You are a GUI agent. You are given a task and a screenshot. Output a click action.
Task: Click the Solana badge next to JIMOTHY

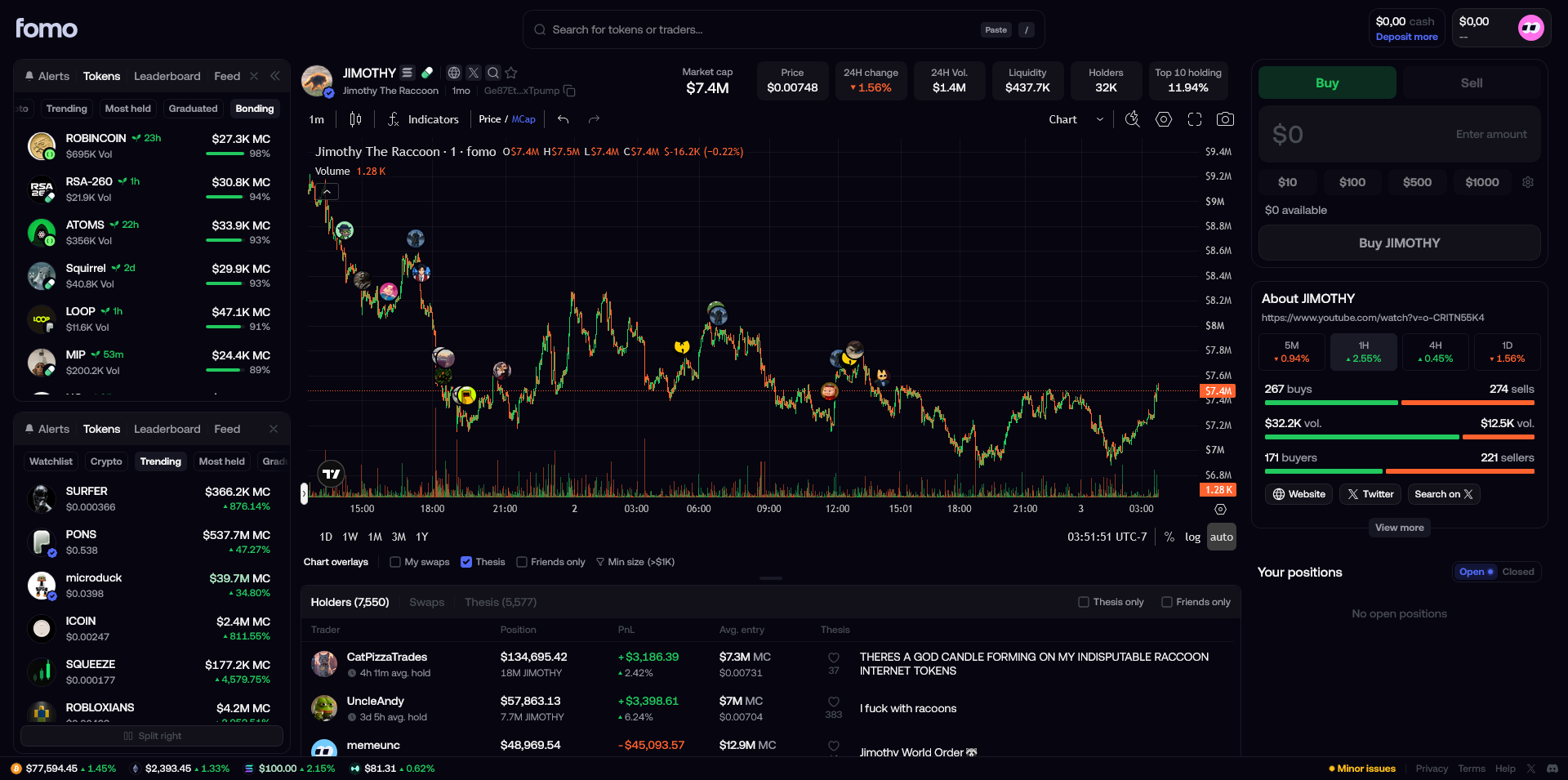tap(407, 73)
